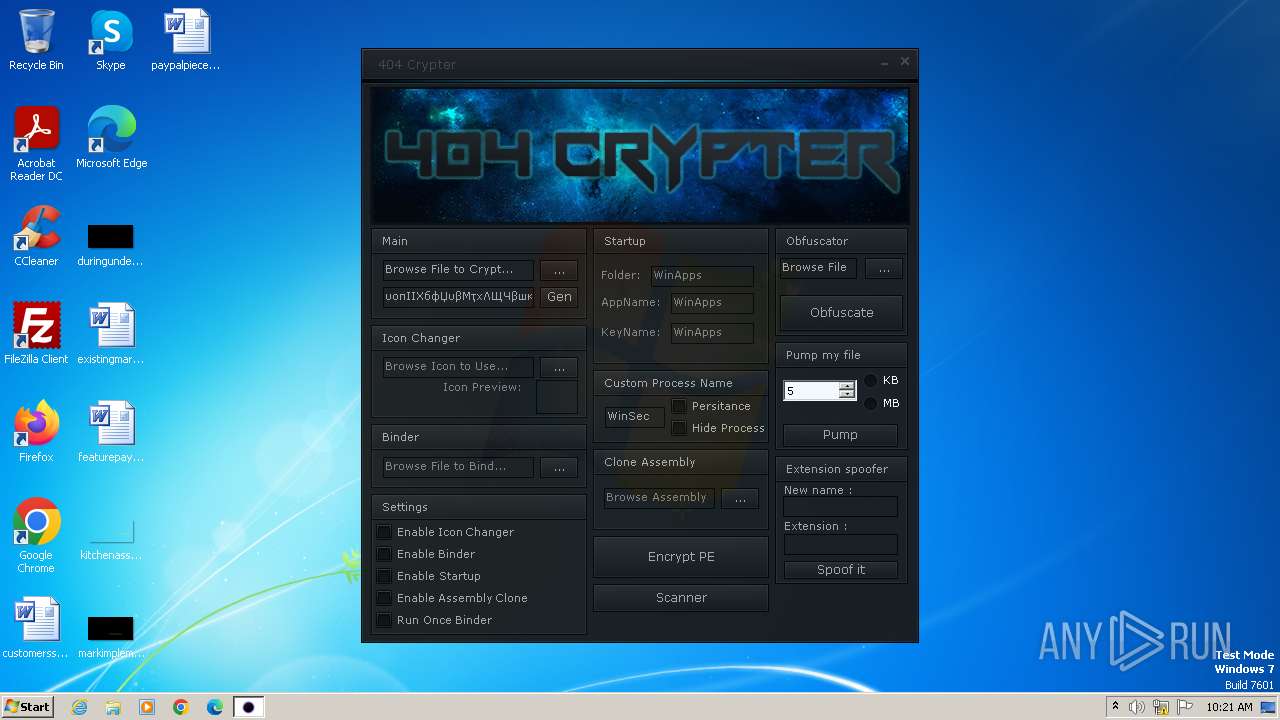This screenshot has height=720, width=1280.
Task: Focus the New name field
Action: pyautogui.click(x=841, y=508)
